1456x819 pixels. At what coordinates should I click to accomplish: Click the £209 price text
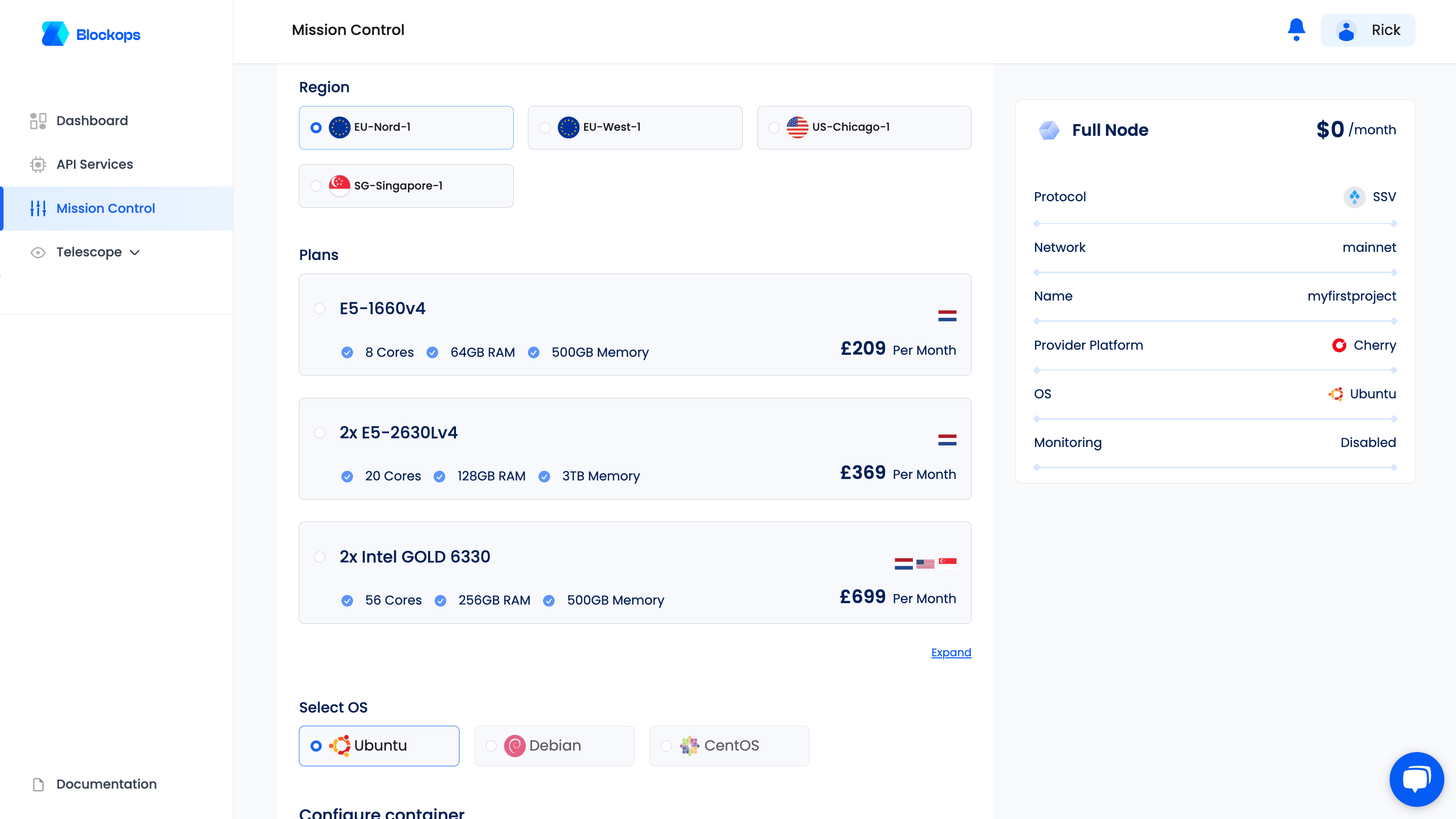[x=863, y=348]
